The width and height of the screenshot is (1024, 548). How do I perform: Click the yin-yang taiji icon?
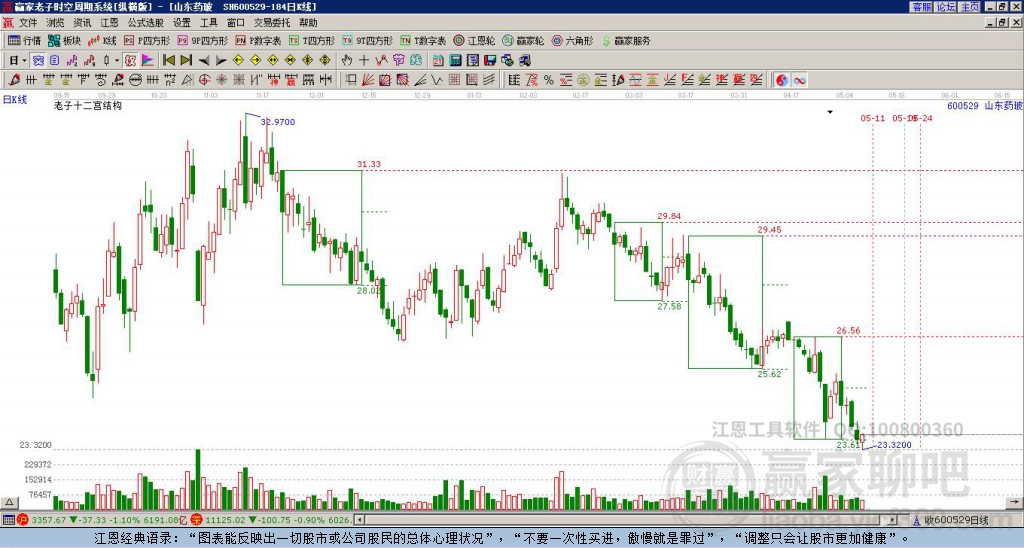tap(781, 80)
